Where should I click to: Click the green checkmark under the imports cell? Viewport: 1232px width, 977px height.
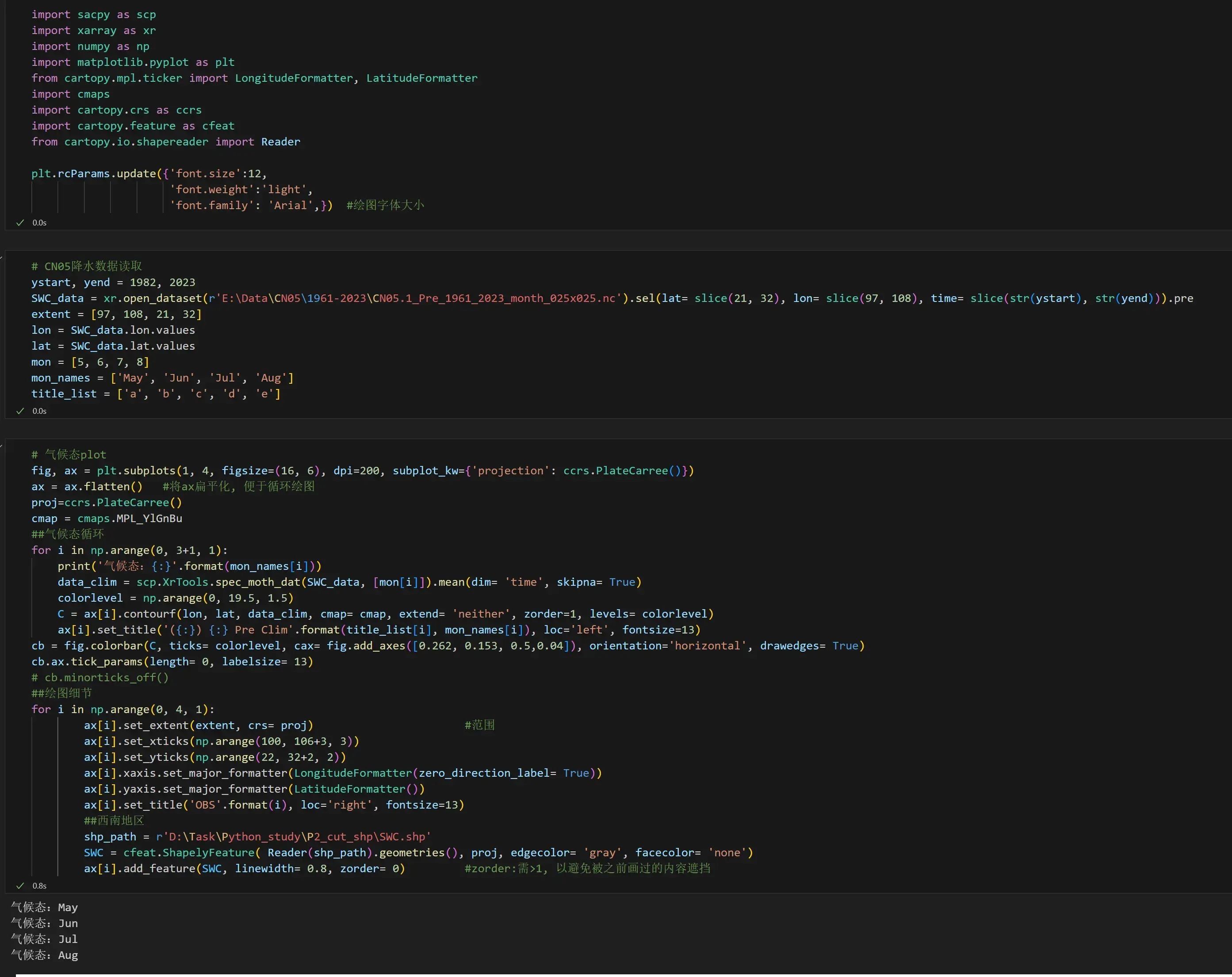(x=20, y=223)
